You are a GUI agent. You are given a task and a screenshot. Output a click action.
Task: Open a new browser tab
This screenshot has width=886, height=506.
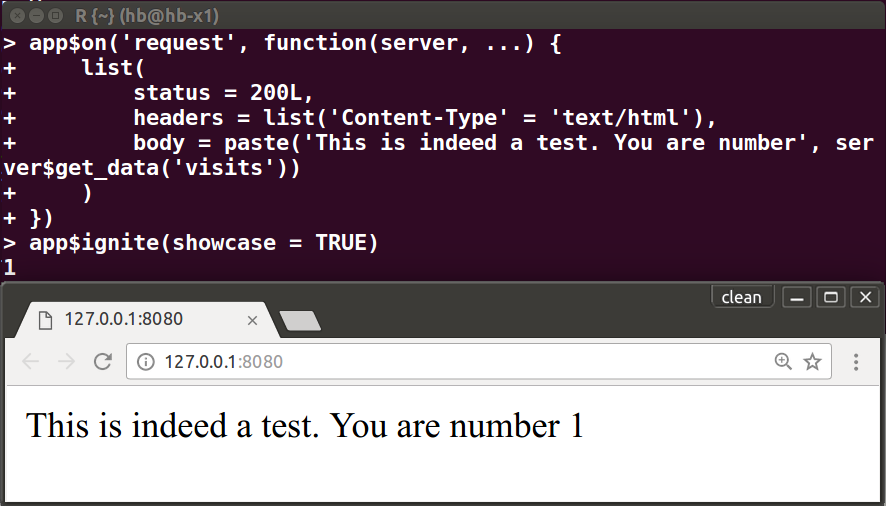pos(300,320)
